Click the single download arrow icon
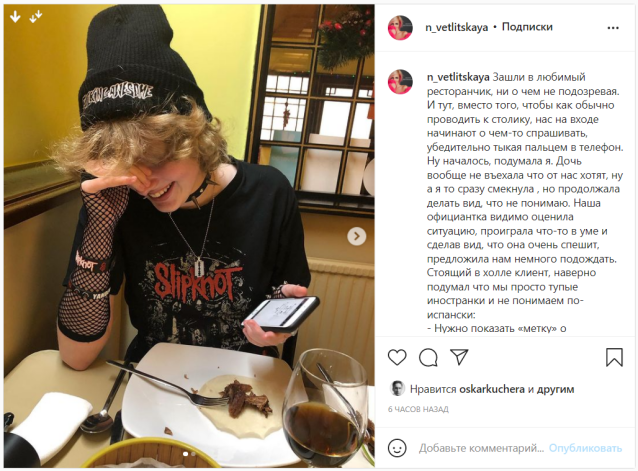Viewport: 638px width, 471px height. 15,17
